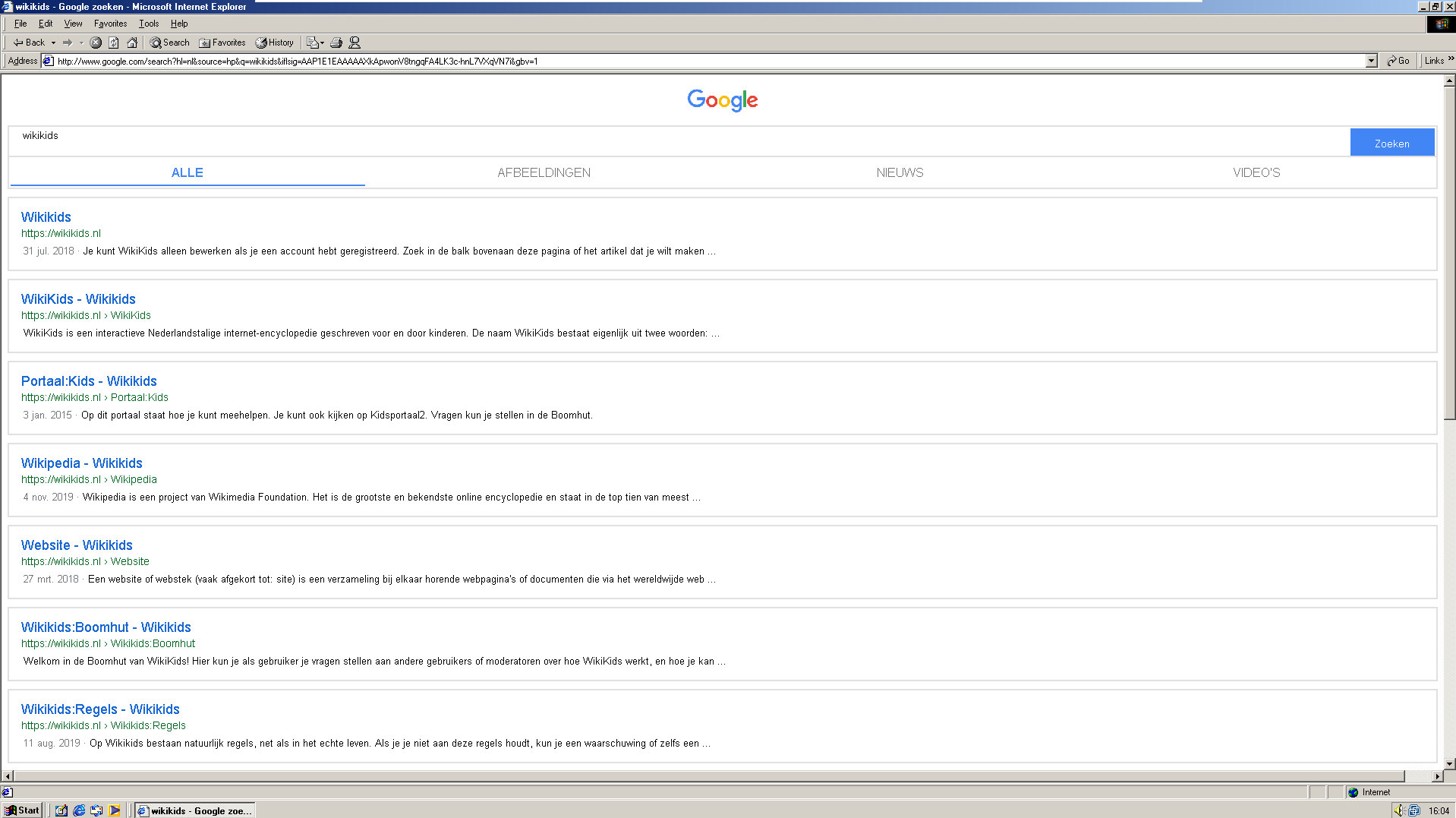Click the Go button
Screen dimensions: 1456x818
[1398, 61]
